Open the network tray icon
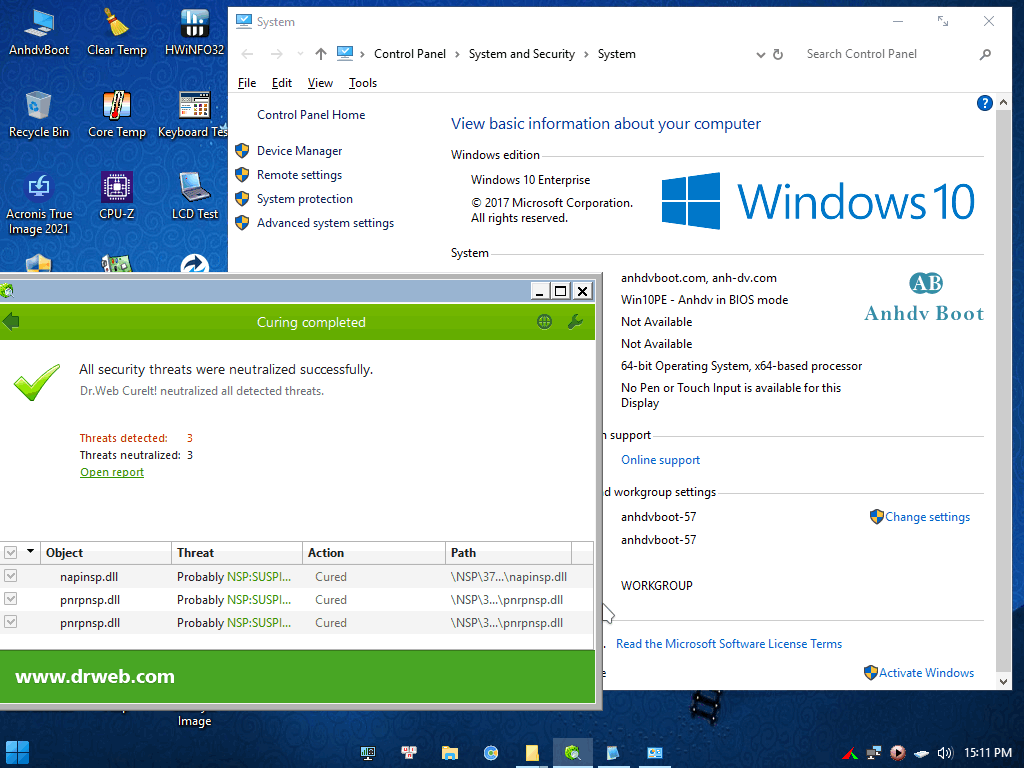Image resolution: width=1024 pixels, height=768 pixels. coord(874,753)
